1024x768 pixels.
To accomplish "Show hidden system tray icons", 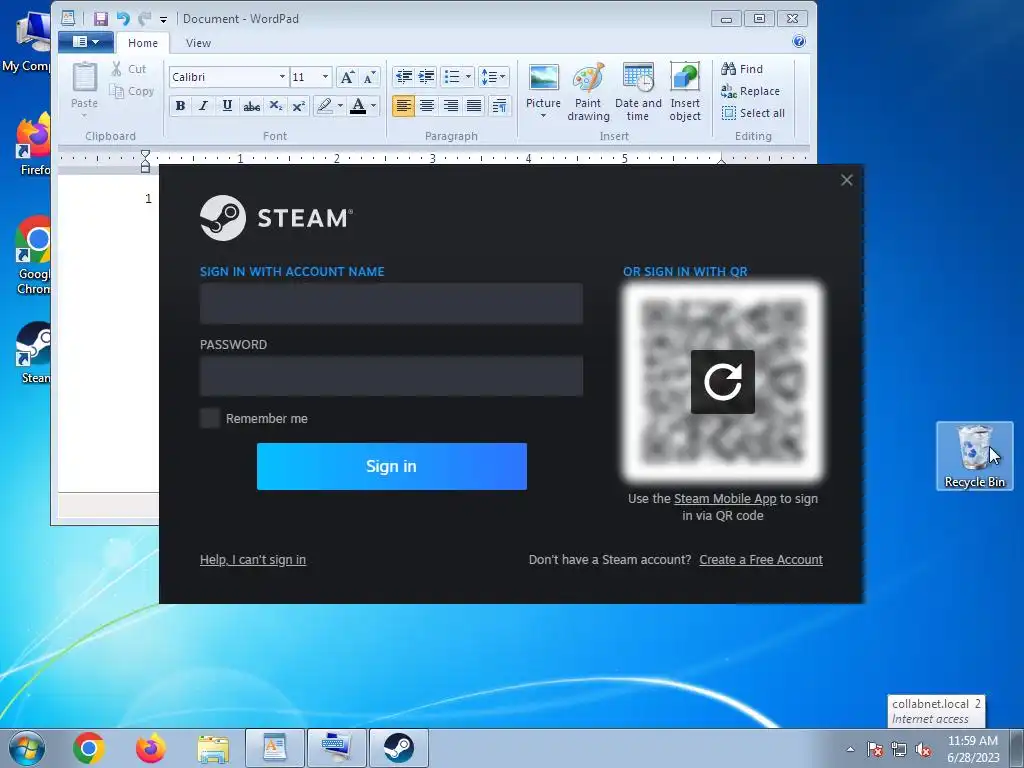I will [x=850, y=749].
